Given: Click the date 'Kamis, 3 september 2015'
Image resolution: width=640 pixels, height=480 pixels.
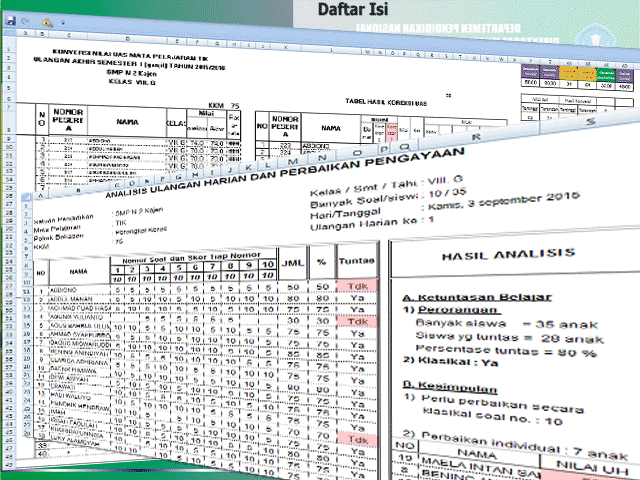Looking at the screenshot, I should (x=504, y=200).
